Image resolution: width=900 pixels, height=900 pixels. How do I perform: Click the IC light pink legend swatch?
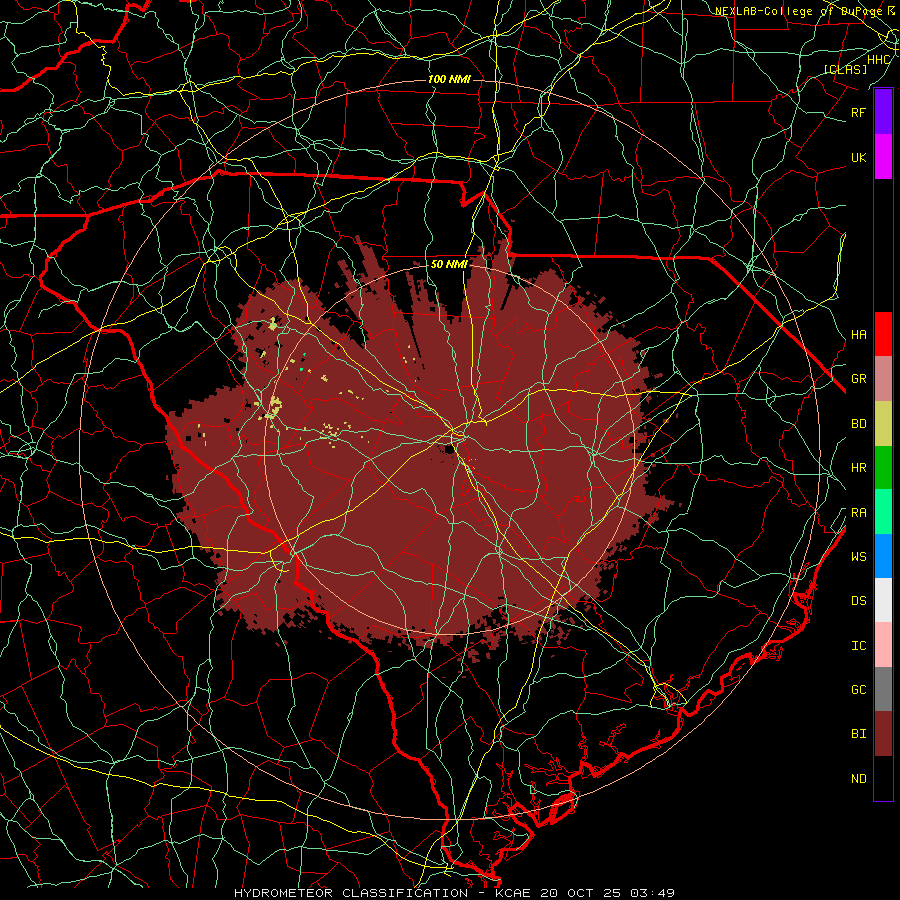(883, 645)
